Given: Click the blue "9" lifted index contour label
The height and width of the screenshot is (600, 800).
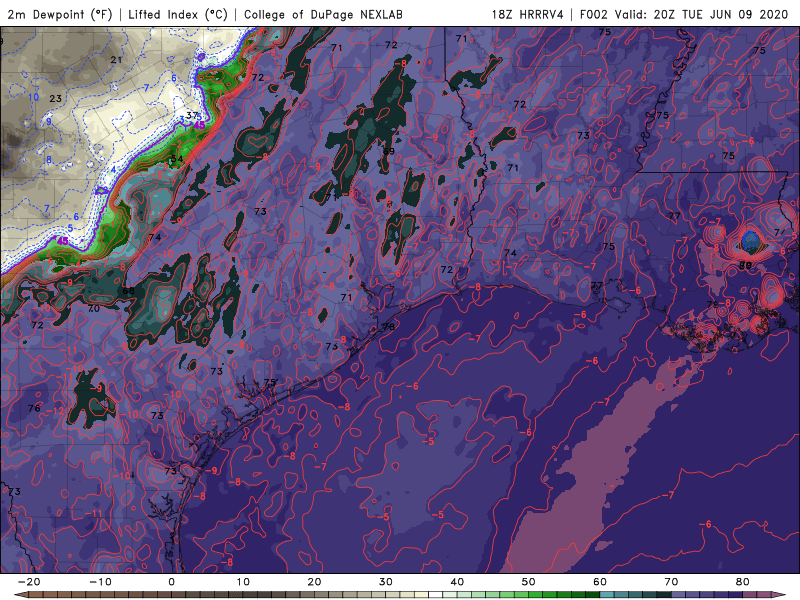Looking at the screenshot, I should pyautogui.click(x=49, y=121).
